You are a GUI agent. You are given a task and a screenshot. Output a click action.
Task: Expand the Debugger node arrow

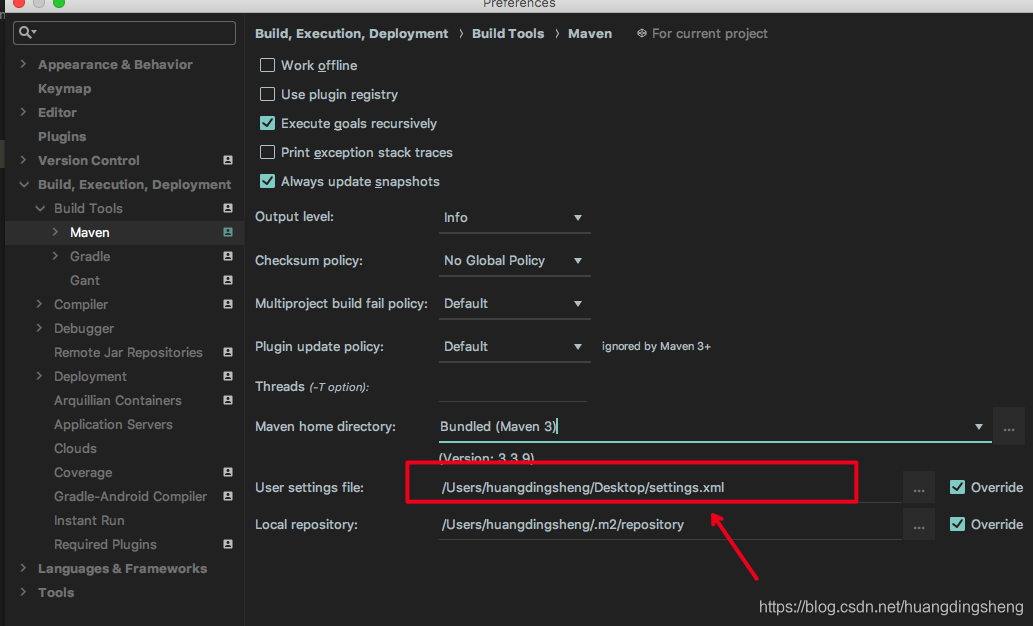(39, 327)
